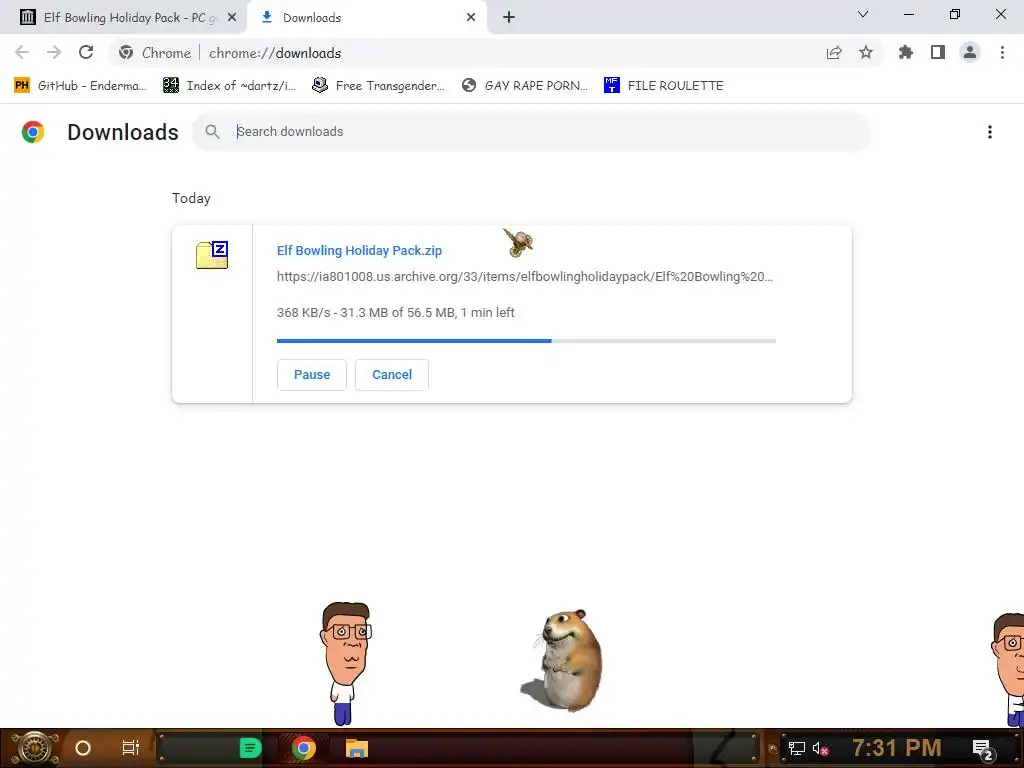1024x768 pixels.
Task: Click the hamster desktop character
Action: click(x=563, y=660)
